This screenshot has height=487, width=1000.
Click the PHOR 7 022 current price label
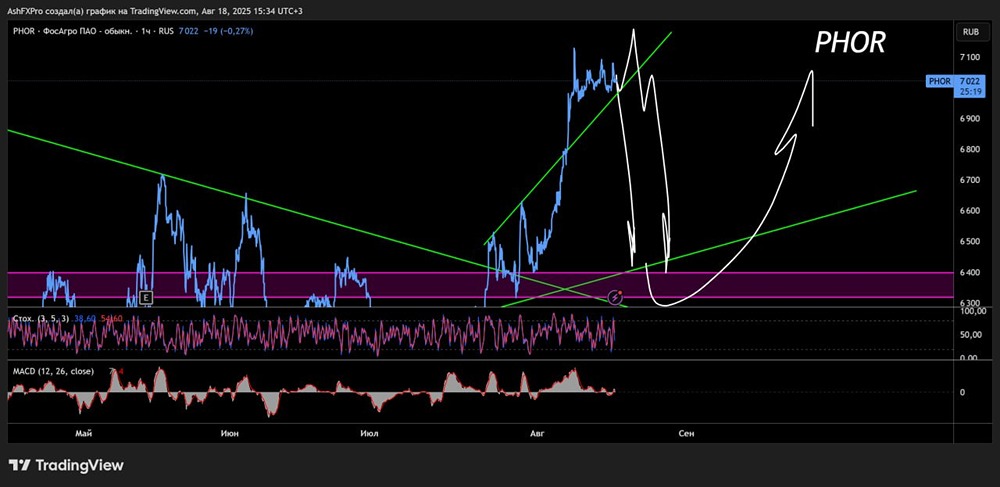pyautogui.click(x=954, y=81)
